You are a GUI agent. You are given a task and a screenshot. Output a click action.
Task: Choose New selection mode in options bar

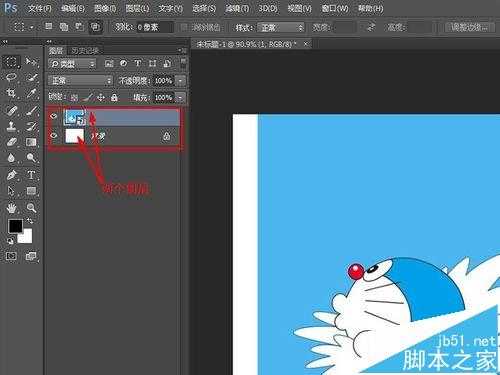pyautogui.click(x=49, y=26)
